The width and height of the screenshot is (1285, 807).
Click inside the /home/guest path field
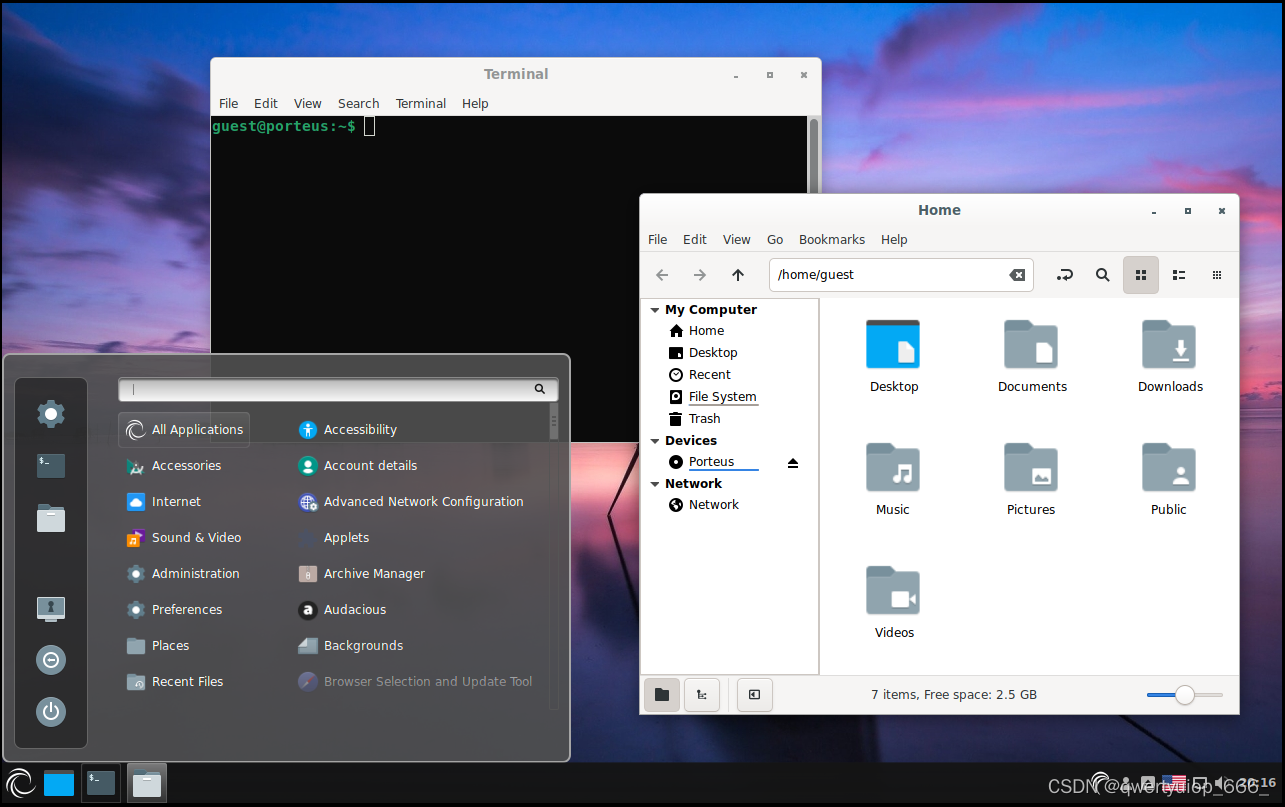[x=890, y=274]
